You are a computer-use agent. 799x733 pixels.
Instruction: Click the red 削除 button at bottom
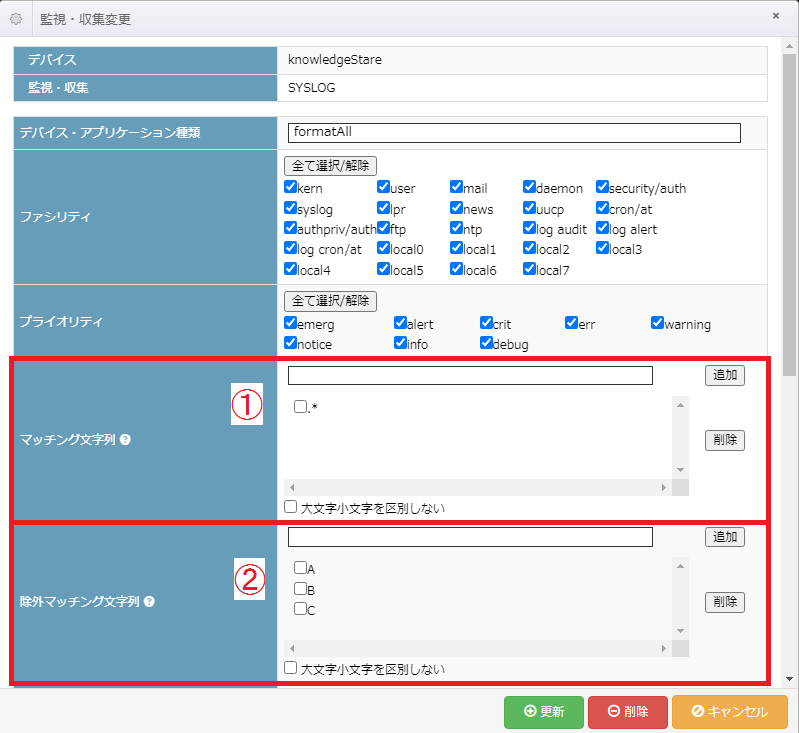click(x=628, y=712)
